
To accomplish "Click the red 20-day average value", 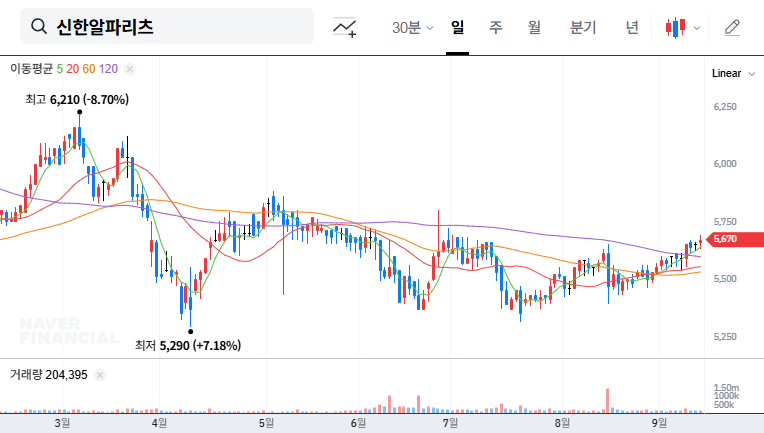I will tap(73, 69).
